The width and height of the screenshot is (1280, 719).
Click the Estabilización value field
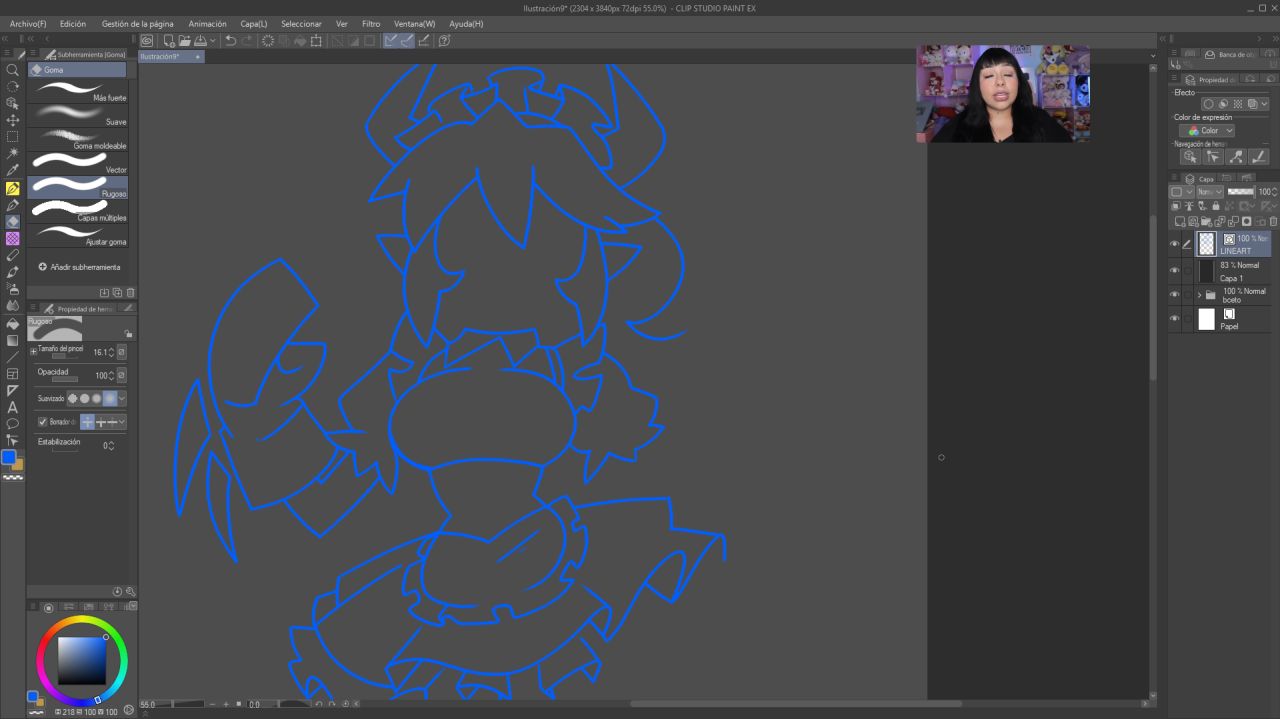coord(104,445)
